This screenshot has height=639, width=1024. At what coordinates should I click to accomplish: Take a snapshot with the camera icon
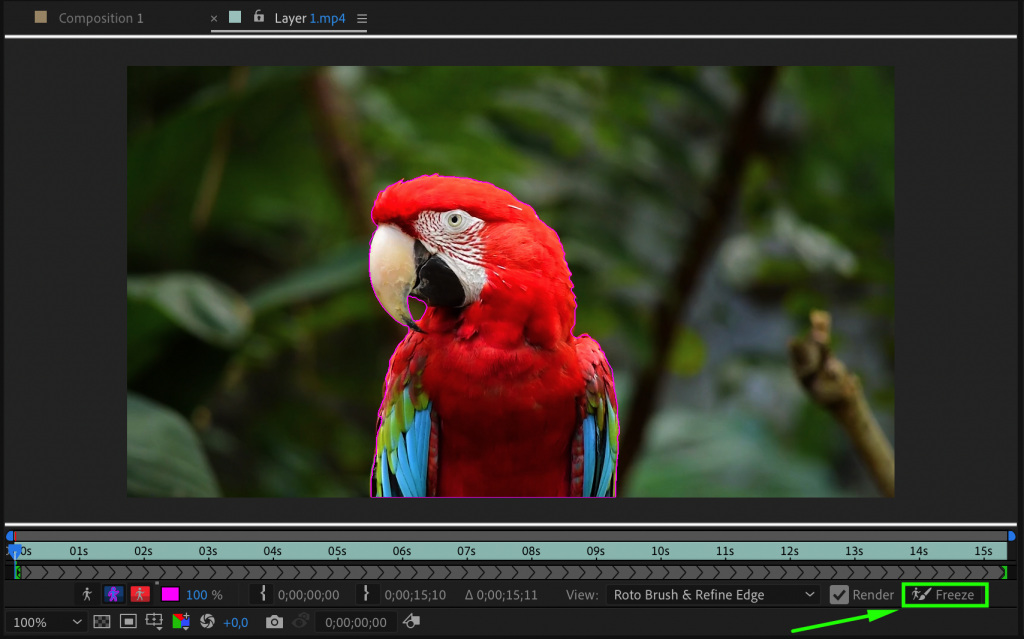[276, 621]
